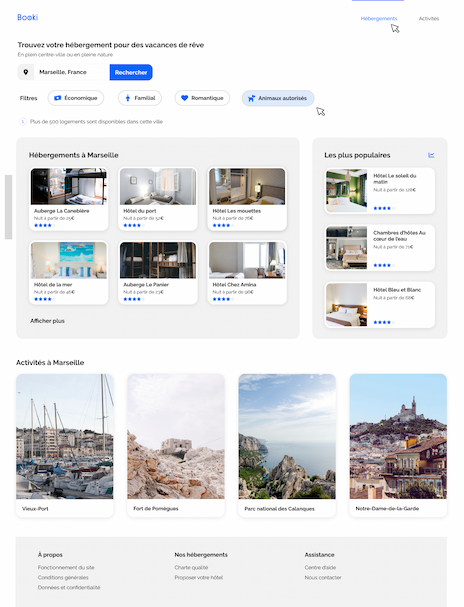This screenshot has width=464, height=607.
Task: Open the Hébergements nav tab
Action: pyautogui.click(x=379, y=19)
